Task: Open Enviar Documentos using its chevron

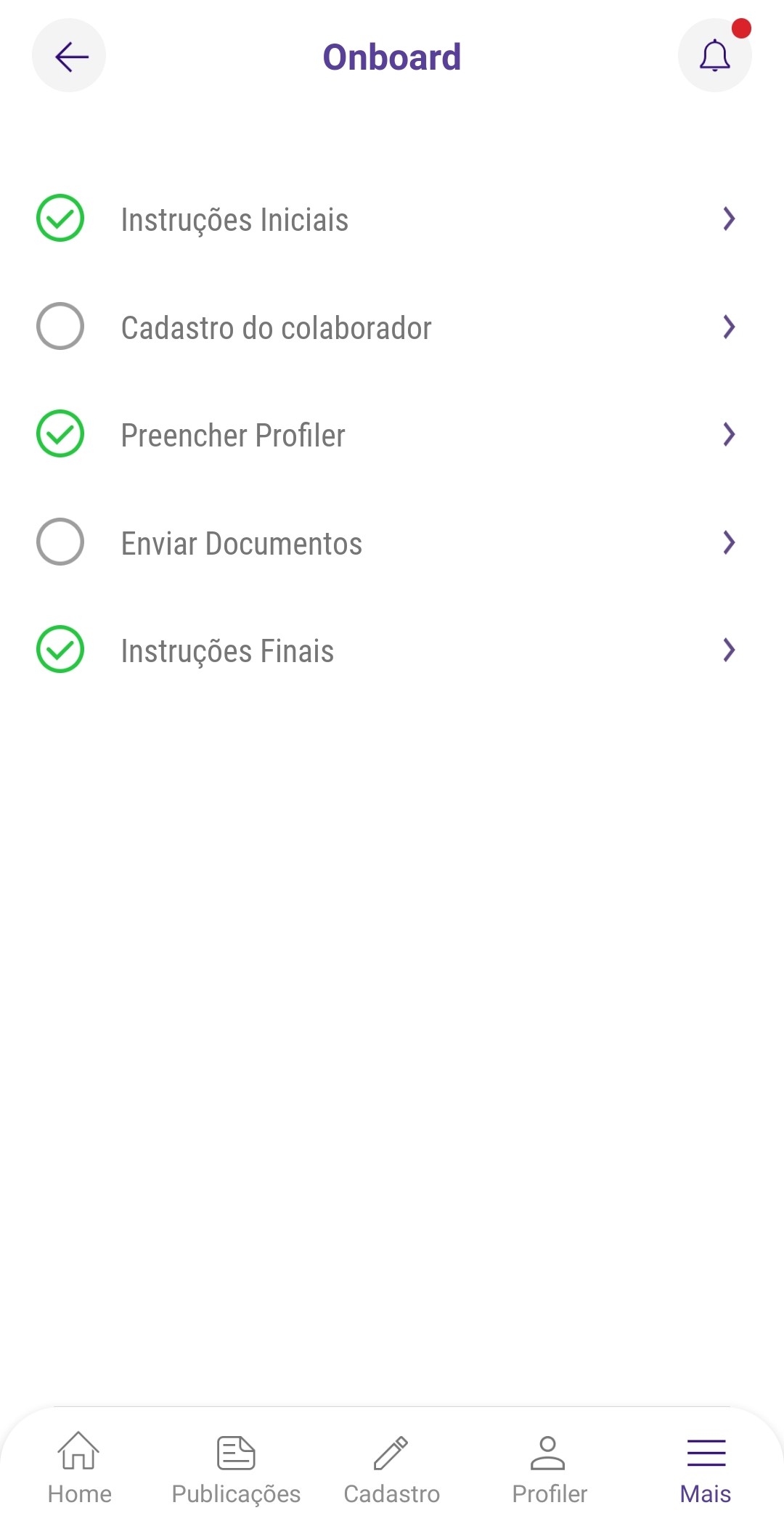Action: (x=730, y=542)
